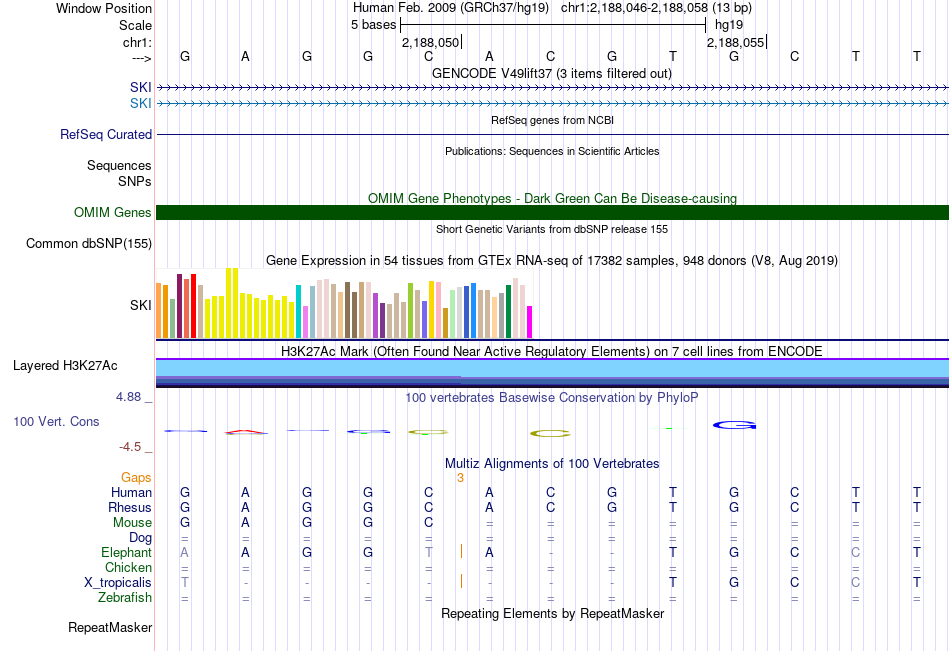Screen dimensions: 950x651
Task: Click the orange insertion bar in Elephant row
Action: [x=462, y=551]
